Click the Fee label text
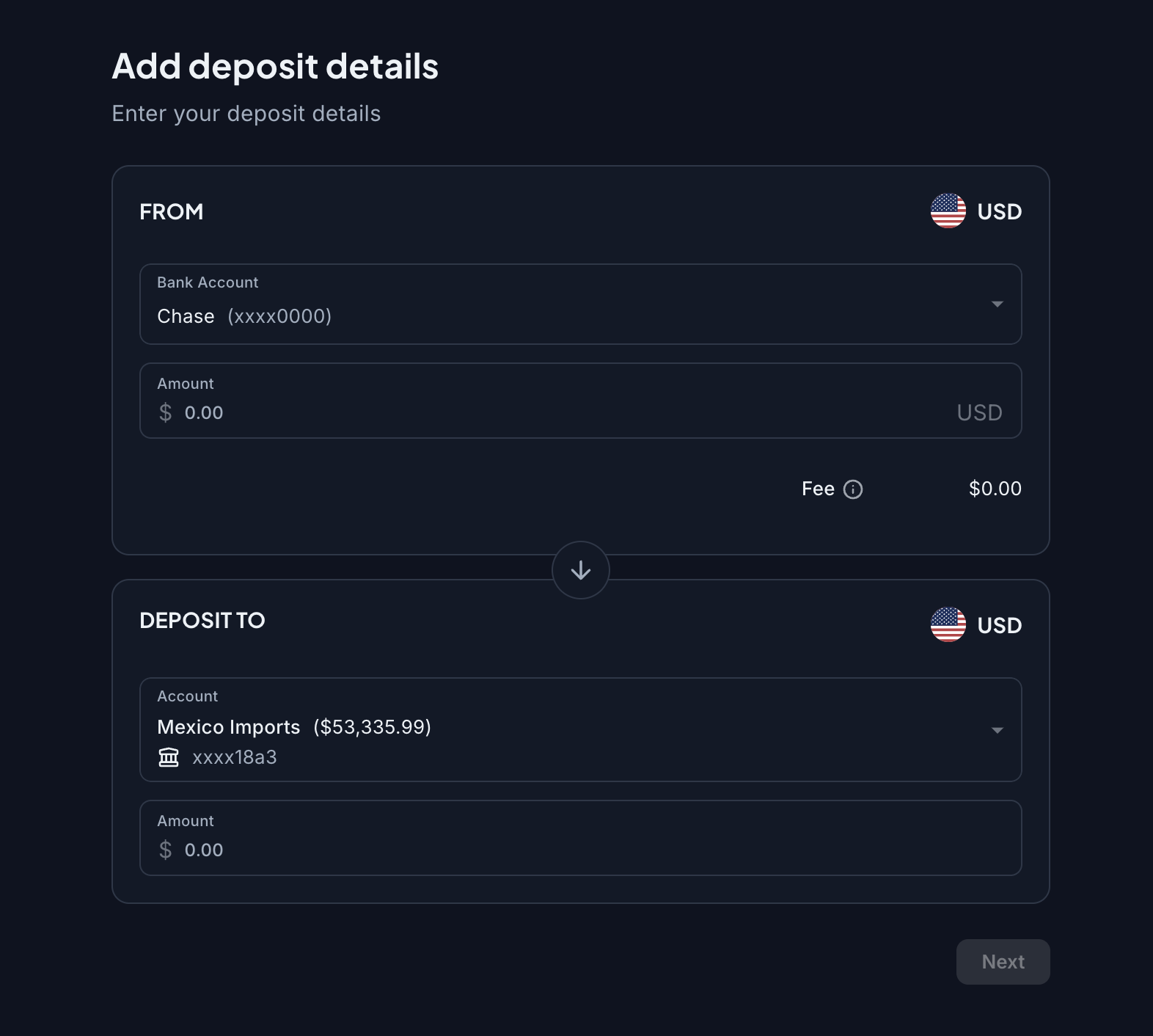 click(818, 489)
